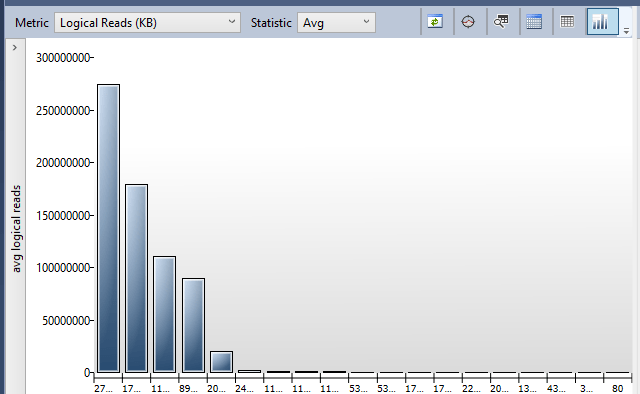Open the Statistic dropdown showing Avg
Viewport: 640px width, 394px height.
(336, 22)
